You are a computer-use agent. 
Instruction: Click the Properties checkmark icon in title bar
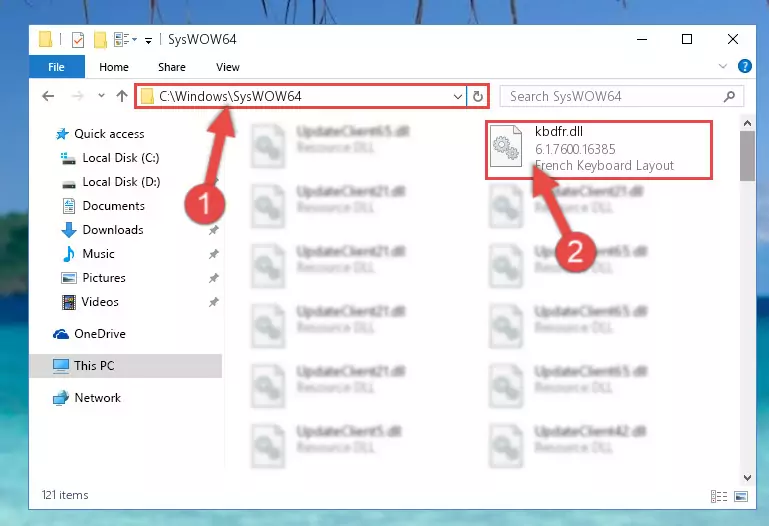coord(77,39)
